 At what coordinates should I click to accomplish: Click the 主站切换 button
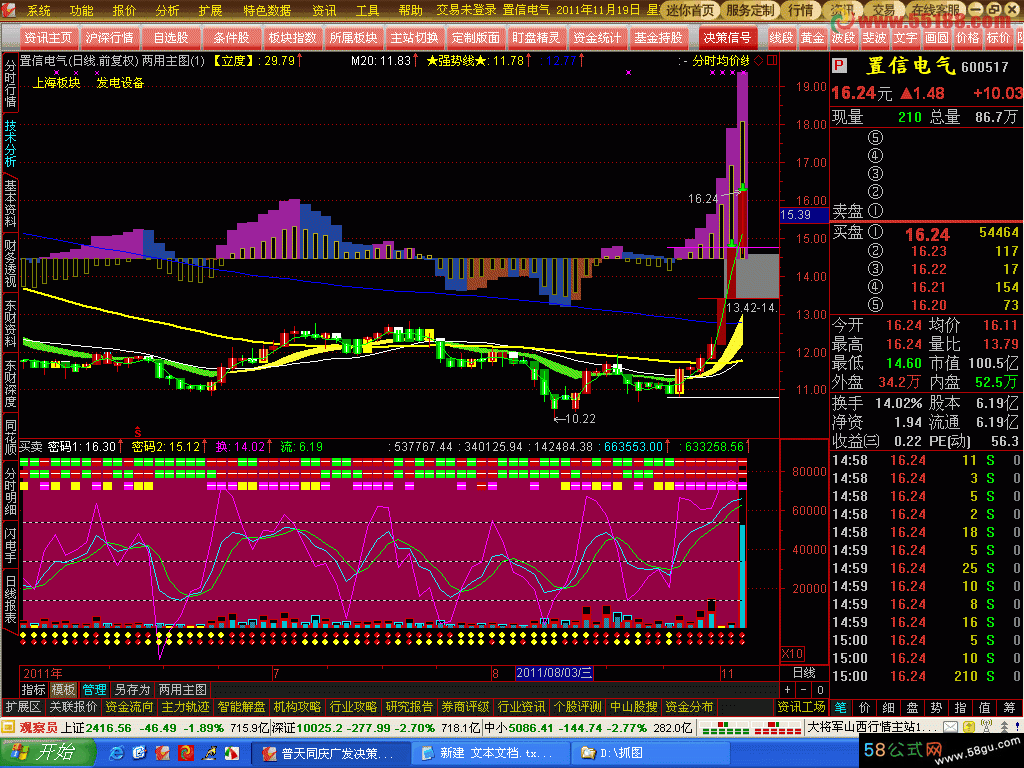(414, 38)
